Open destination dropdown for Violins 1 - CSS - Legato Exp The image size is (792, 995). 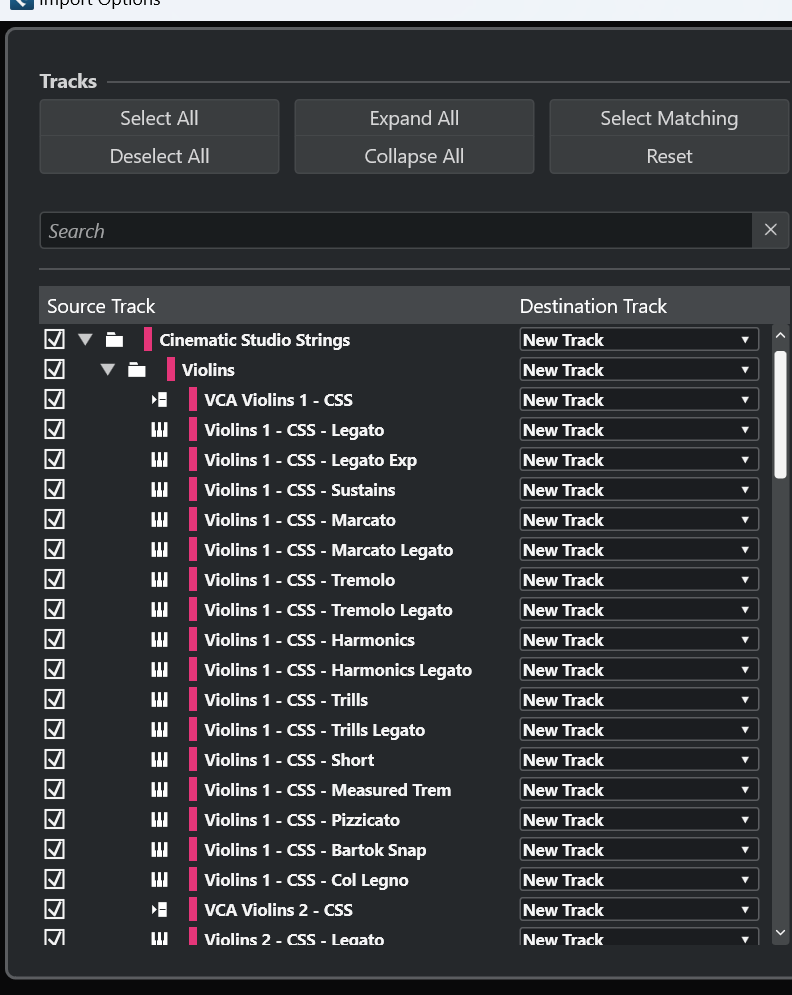[x=639, y=460]
